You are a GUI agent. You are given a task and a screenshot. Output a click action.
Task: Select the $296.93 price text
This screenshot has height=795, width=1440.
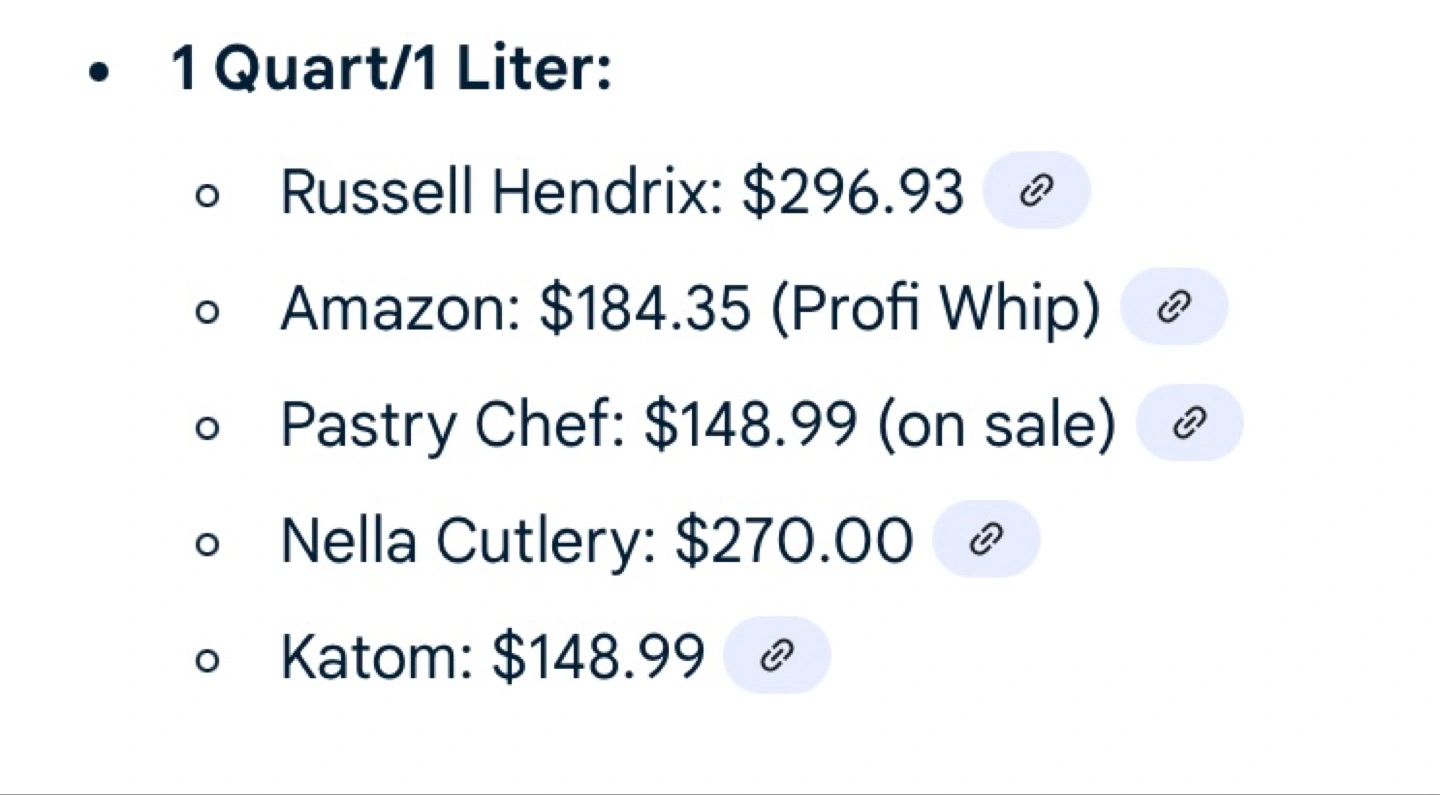(853, 191)
